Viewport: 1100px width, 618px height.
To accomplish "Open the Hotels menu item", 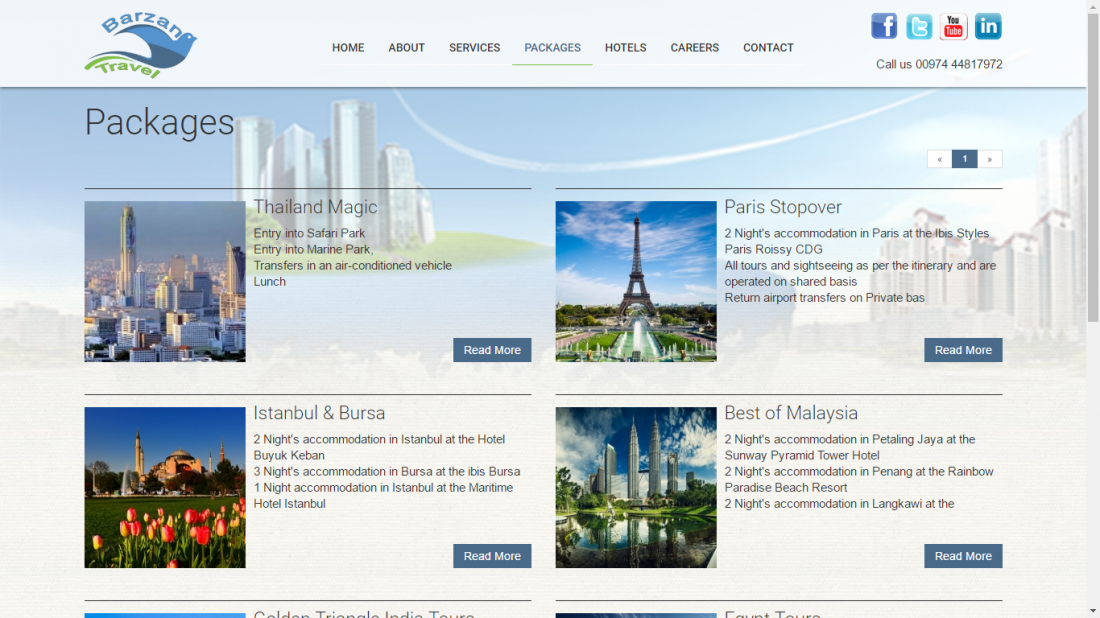I will 625,48.
